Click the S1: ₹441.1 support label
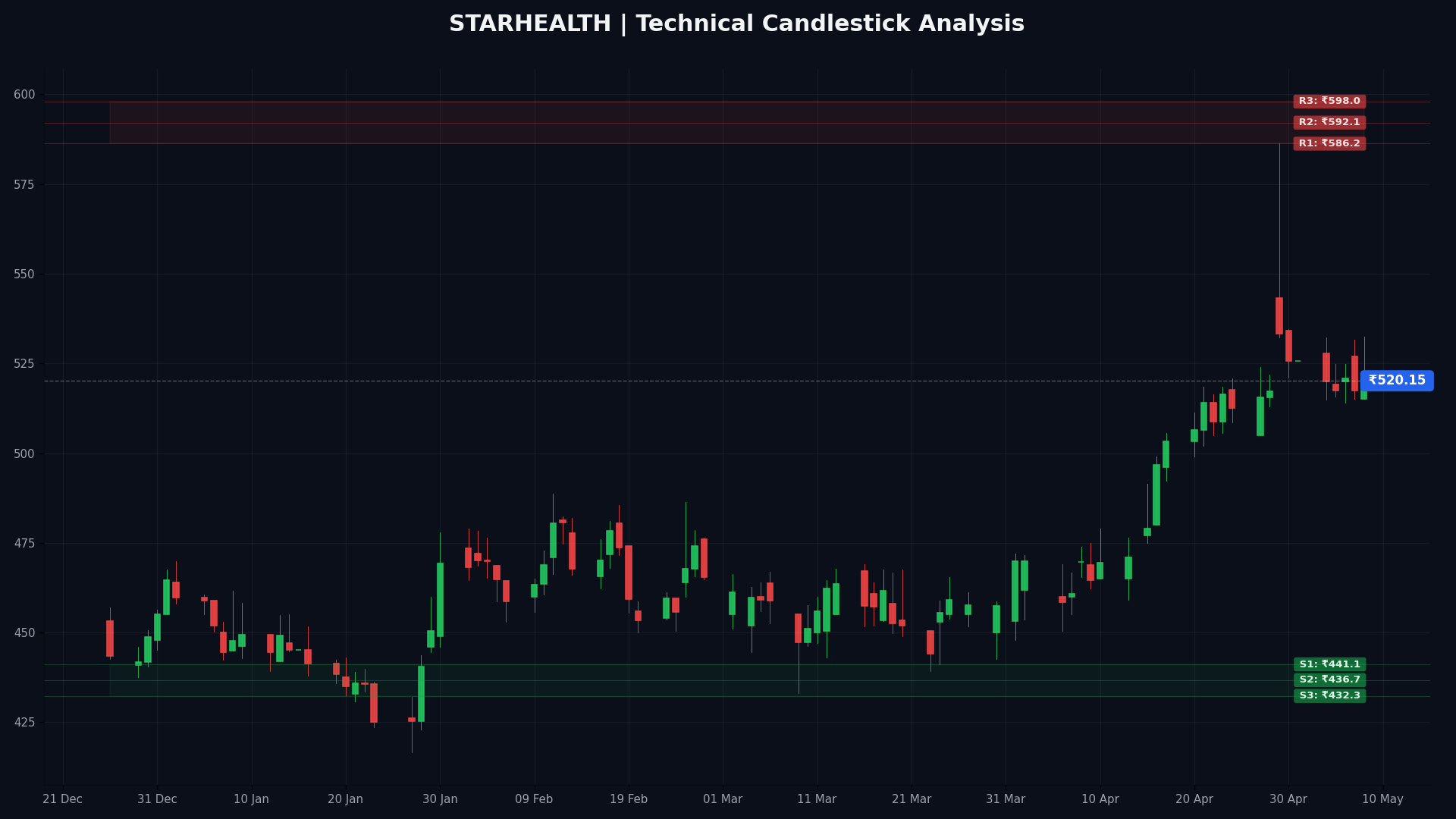1456x819 pixels. tap(1329, 665)
